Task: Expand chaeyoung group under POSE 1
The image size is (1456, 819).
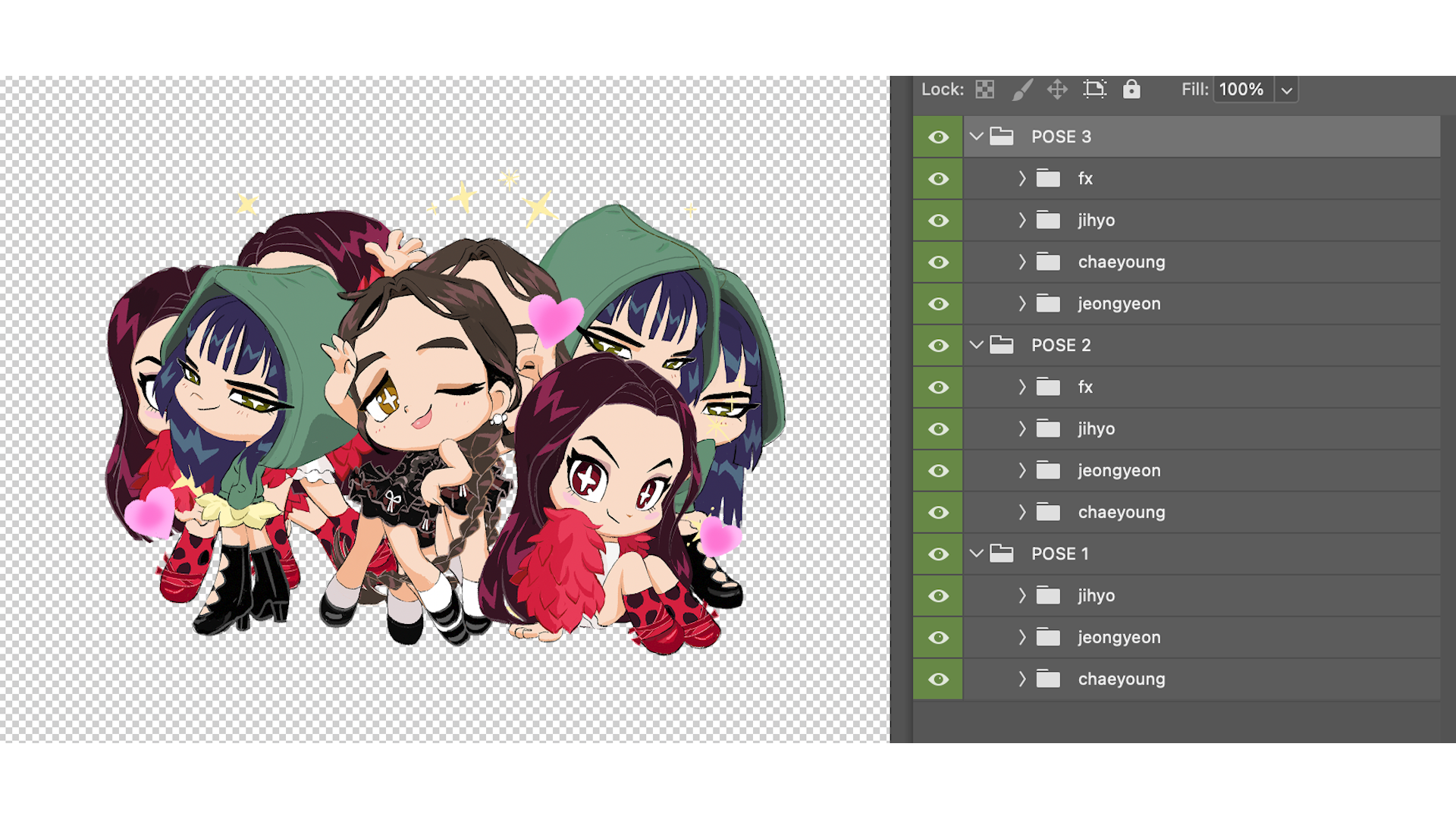Action: (1021, 679)
